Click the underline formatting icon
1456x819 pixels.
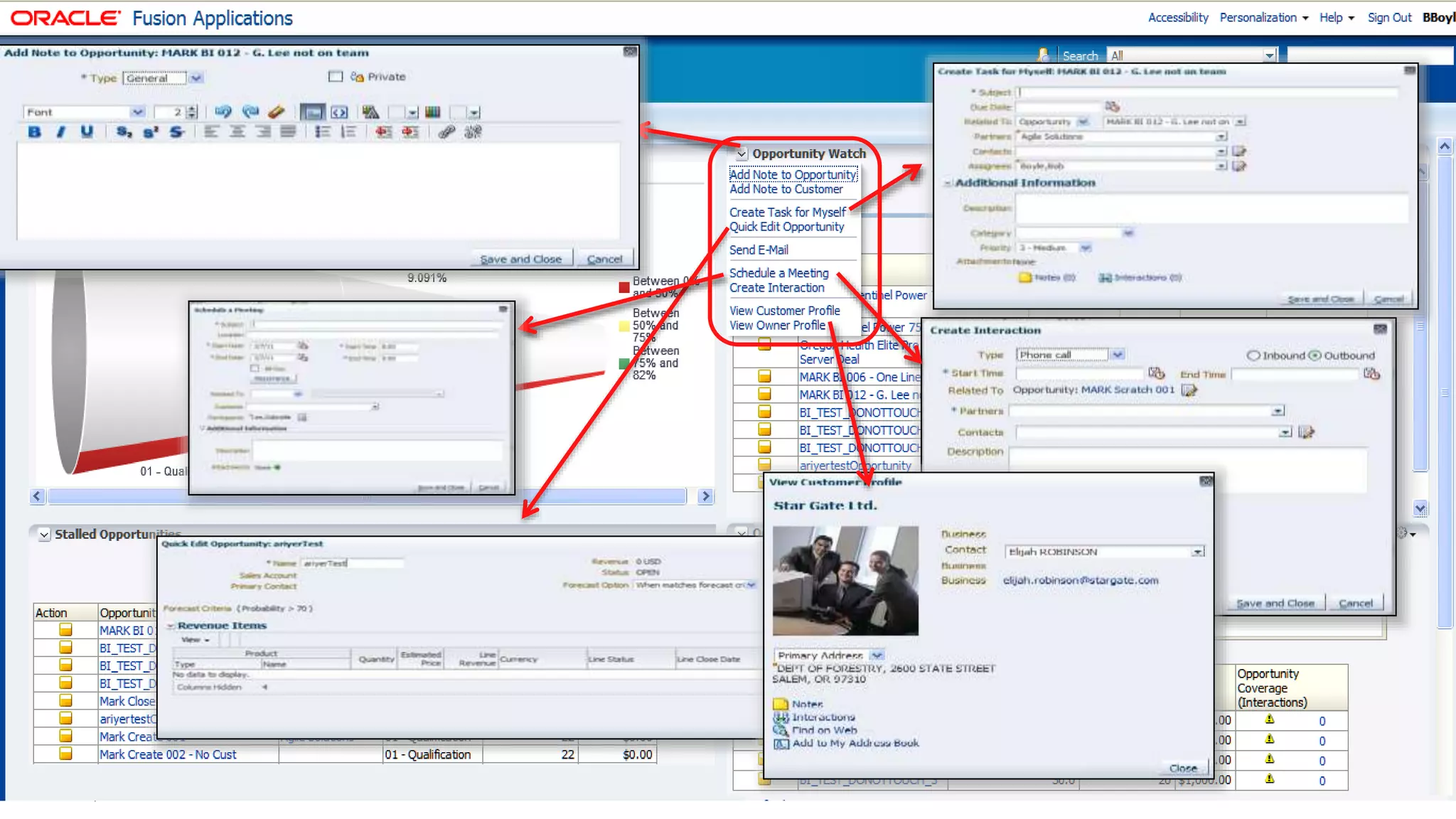click(x=87, y=132)
